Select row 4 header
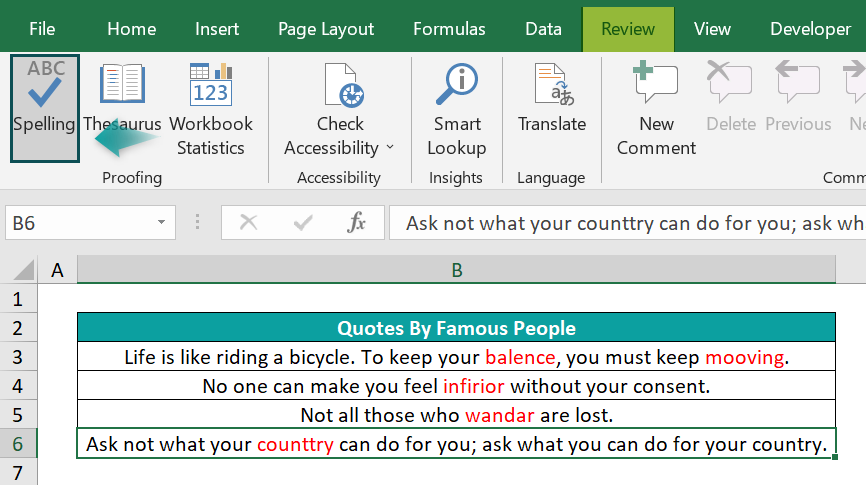The image size is (866, 485). (18, 385)
